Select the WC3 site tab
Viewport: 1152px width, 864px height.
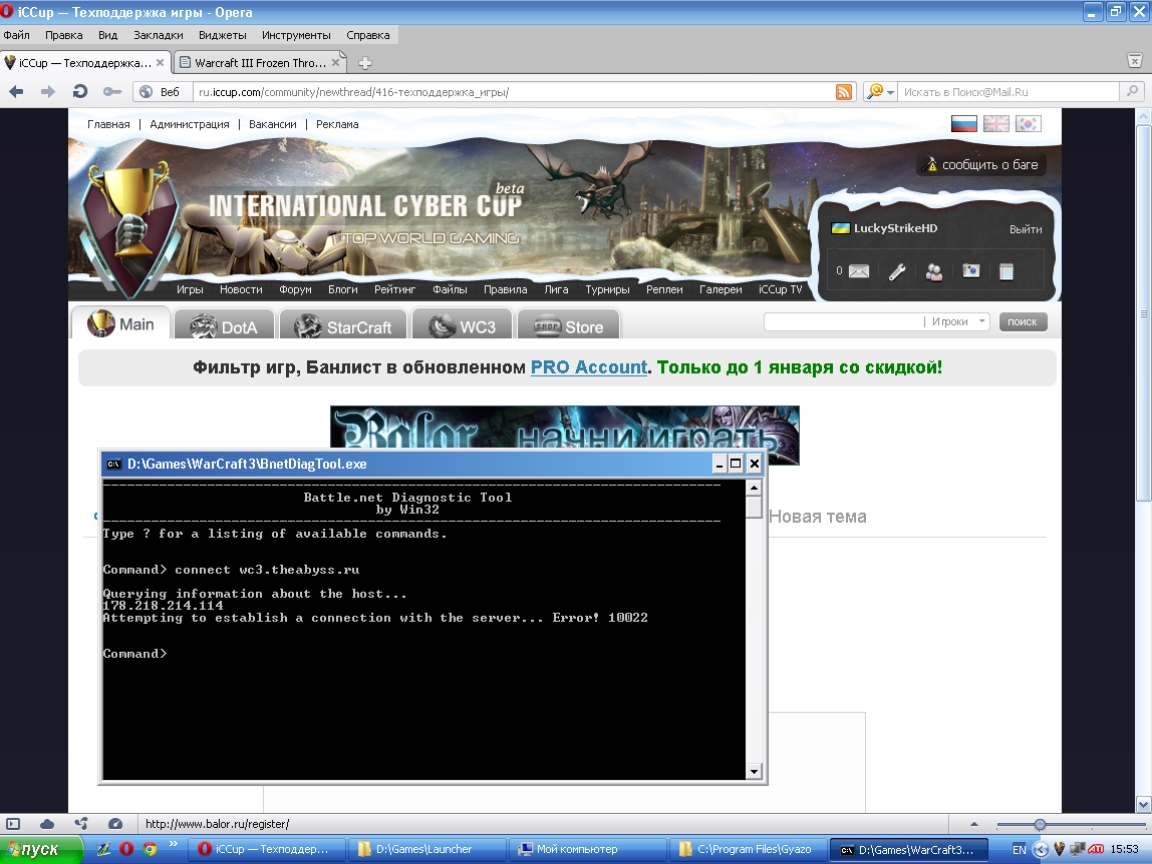tap(462, 325)
